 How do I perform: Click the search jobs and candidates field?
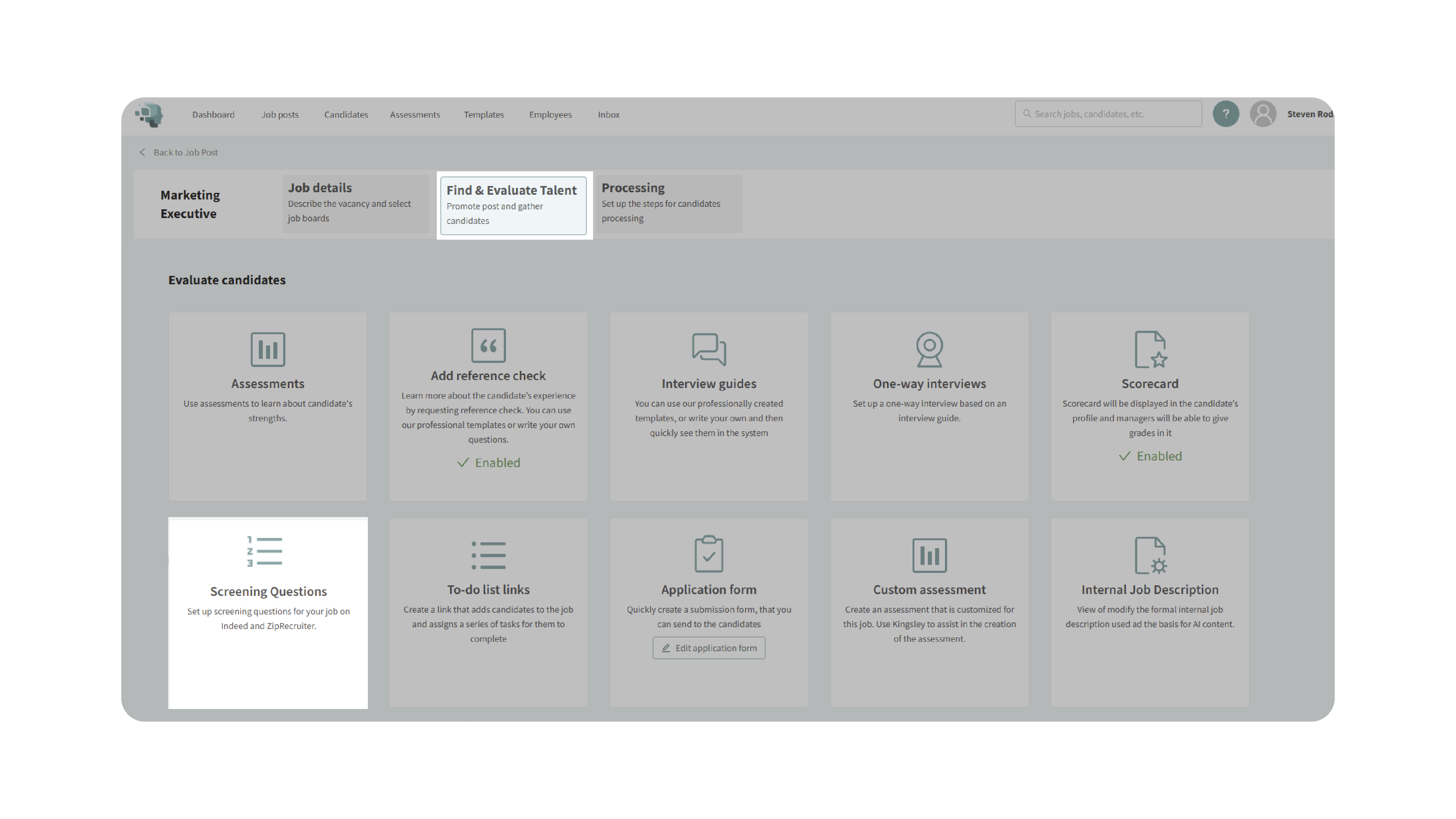[1108, 114]
